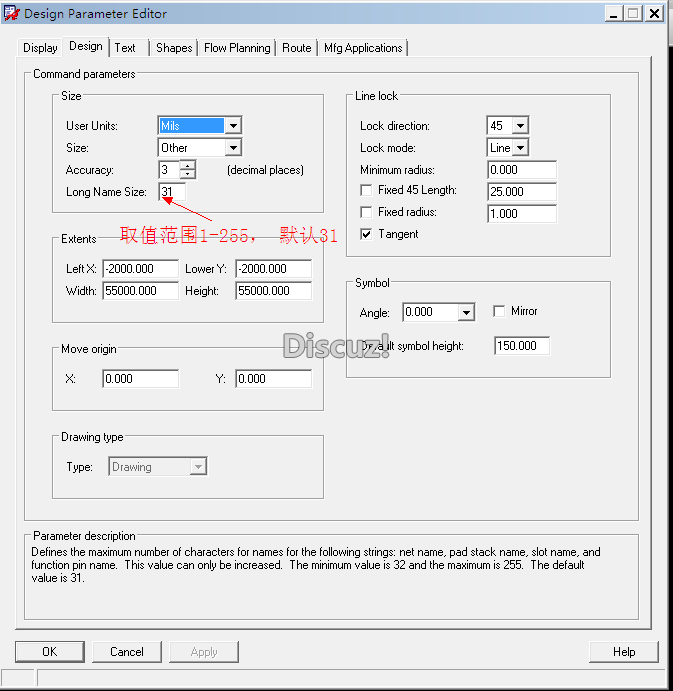The image size is (673, 691).
Task: Click the Parameter description text
Action: click(x=316, y=565)
